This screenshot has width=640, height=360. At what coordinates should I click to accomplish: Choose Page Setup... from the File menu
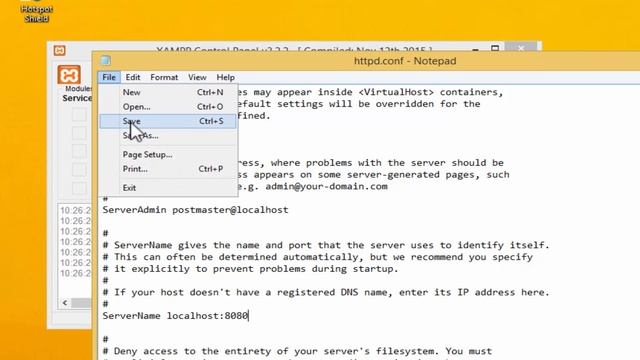coord(168,154)
